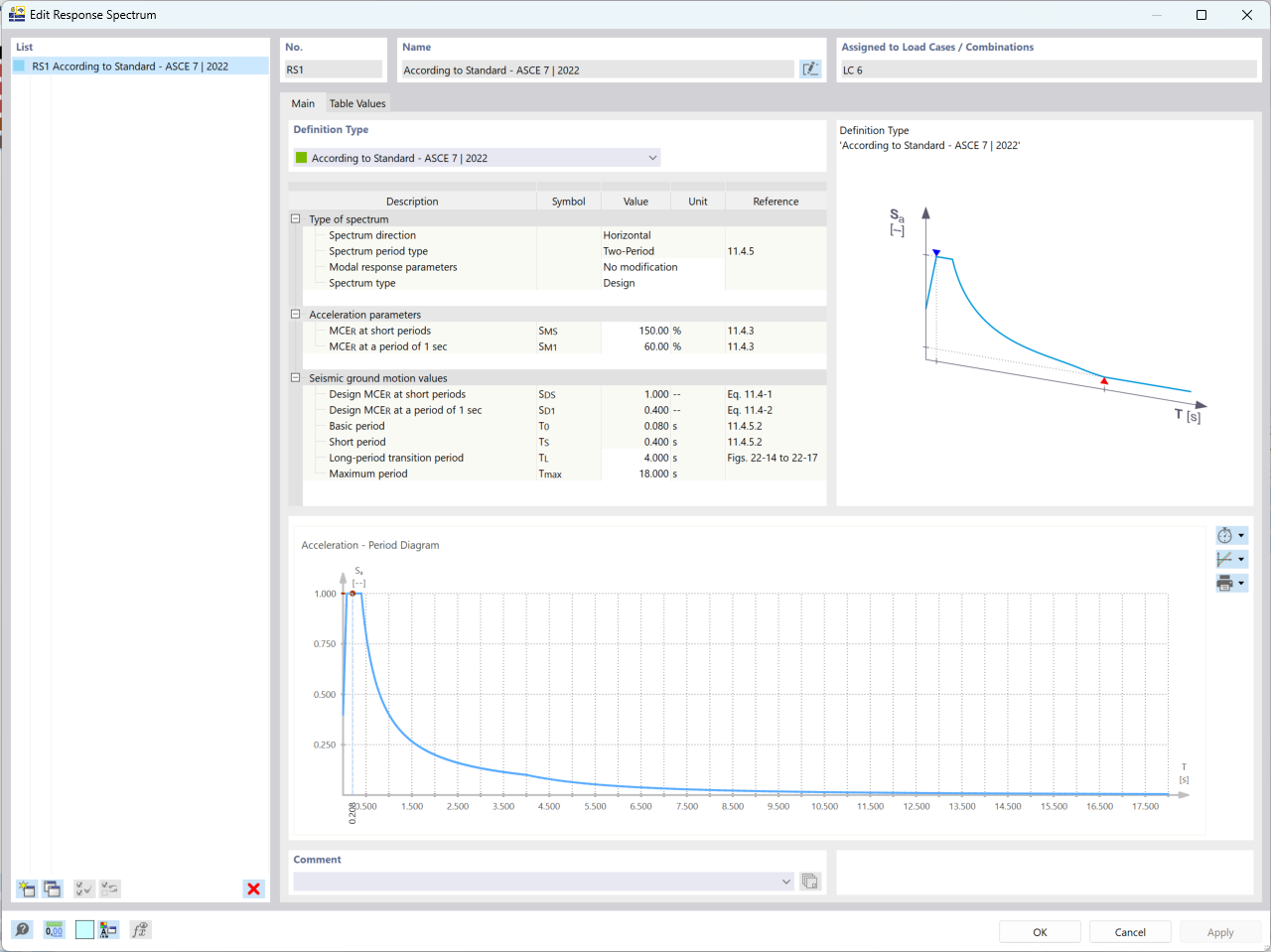Open the Comment dropdown list
This screenshot has width=1271, height=952.
tap(543, 882)
